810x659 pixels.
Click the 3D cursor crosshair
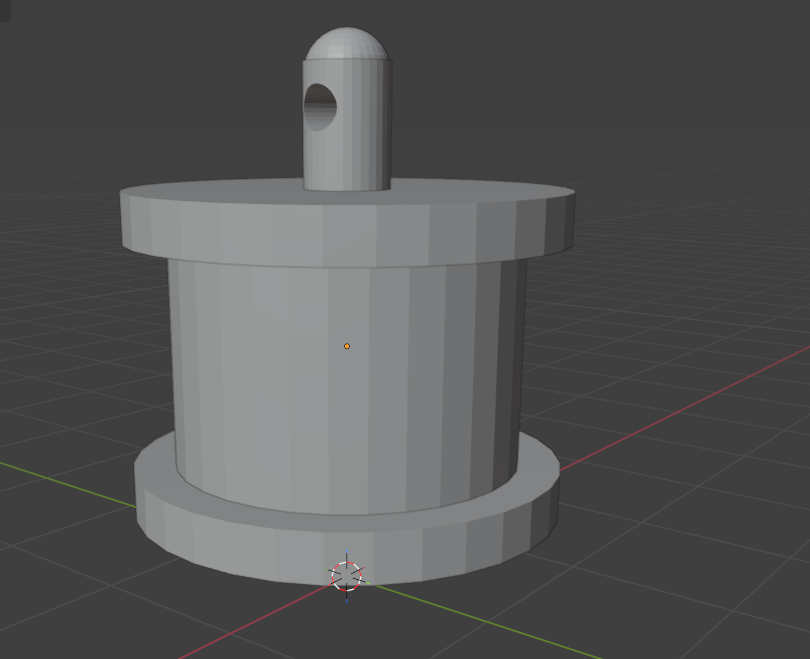[346, 576]
